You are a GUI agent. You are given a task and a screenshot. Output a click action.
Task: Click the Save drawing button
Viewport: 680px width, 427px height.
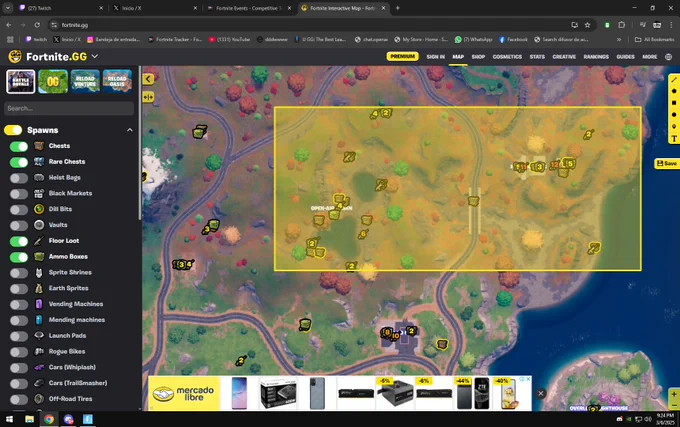coord(667,163)
